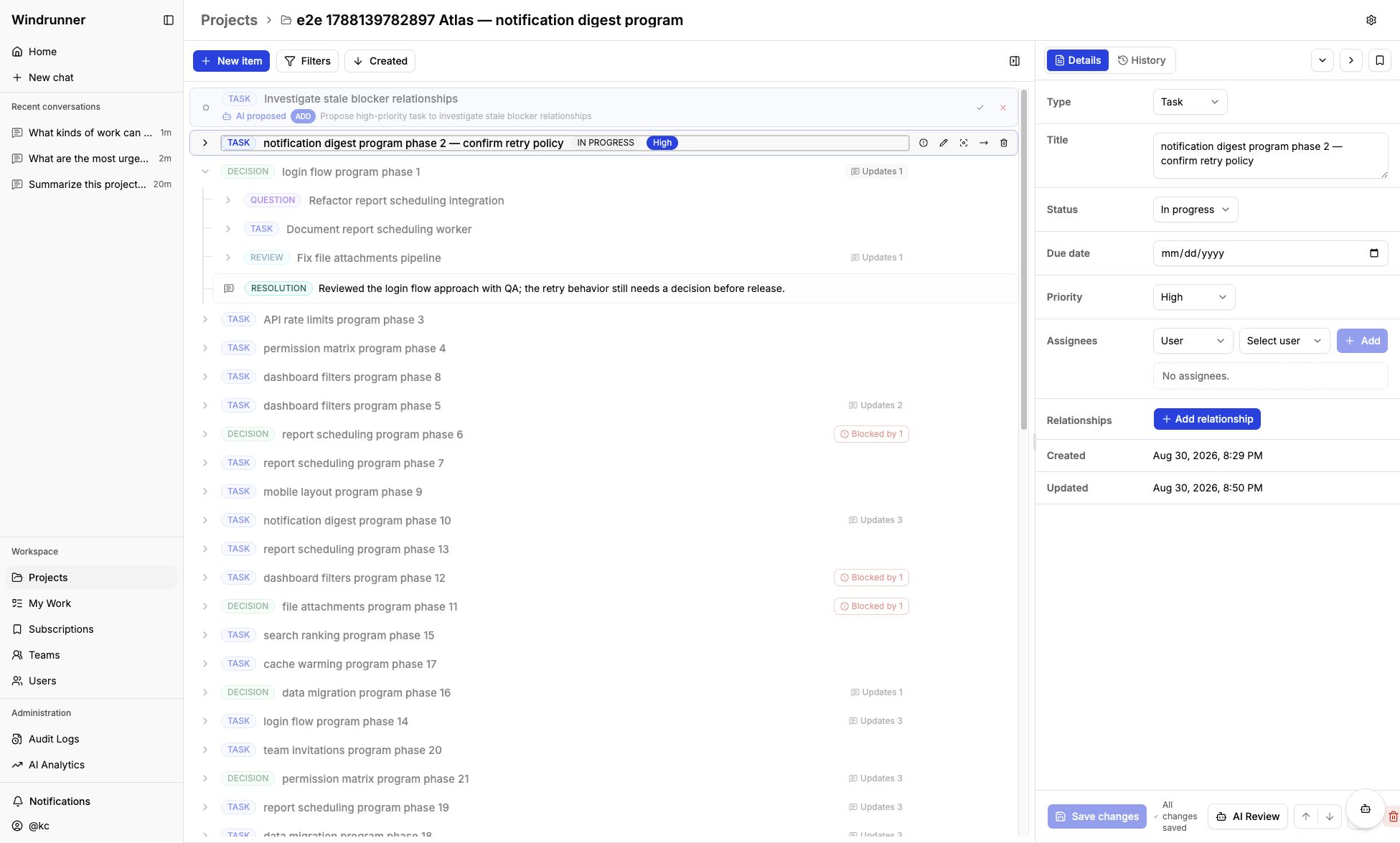Expand the selected notification digest phase 2 row
1400x843 pixels.
click(x=205, y=143)
